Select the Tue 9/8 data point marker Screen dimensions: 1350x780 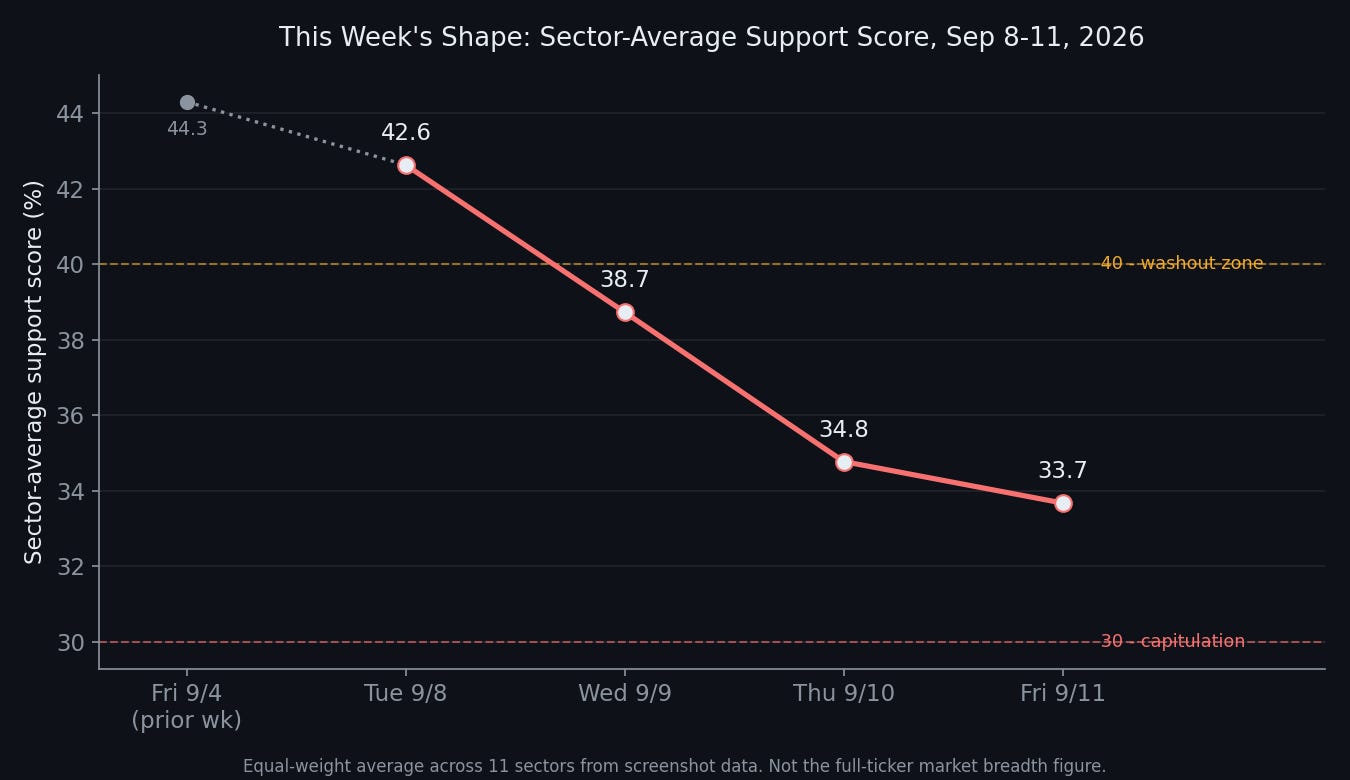coord(406,165)
